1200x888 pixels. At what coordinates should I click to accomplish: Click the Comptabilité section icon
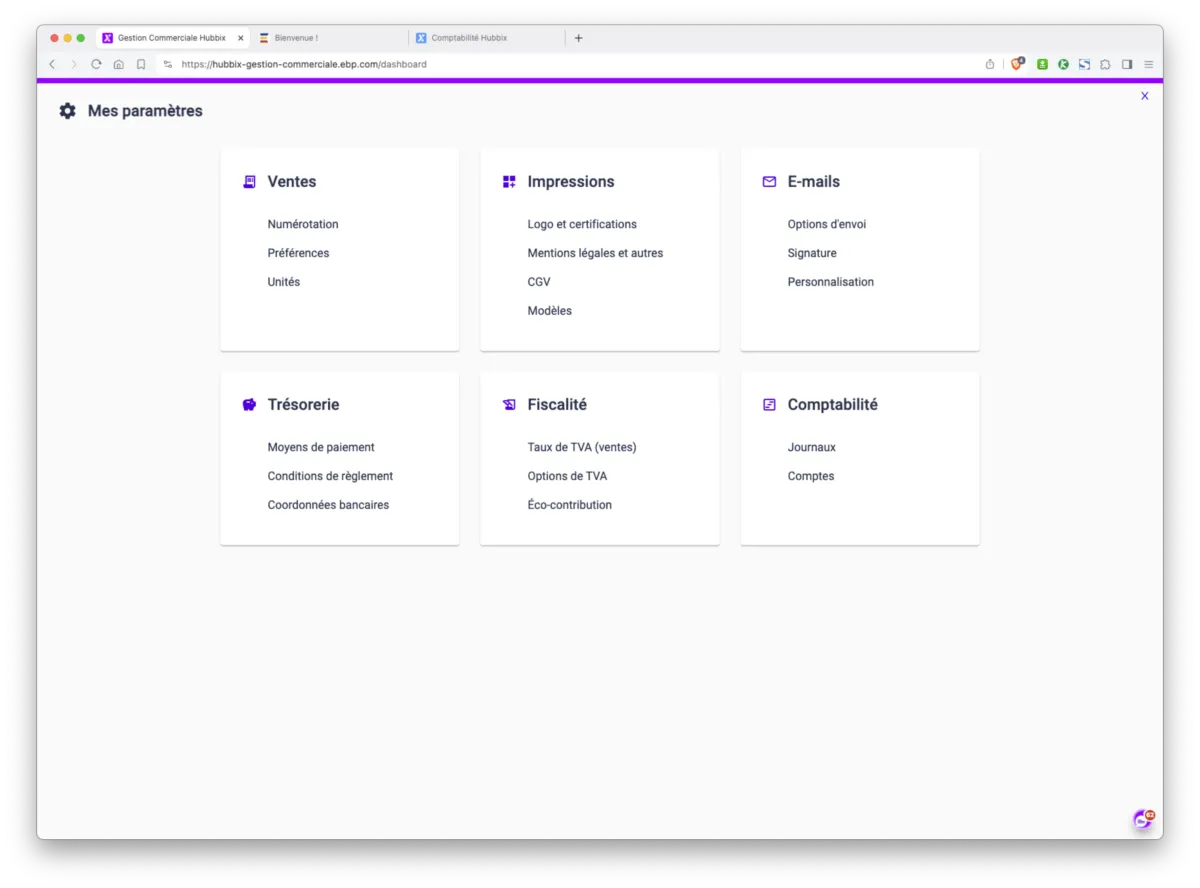click(x=769, y=405)
